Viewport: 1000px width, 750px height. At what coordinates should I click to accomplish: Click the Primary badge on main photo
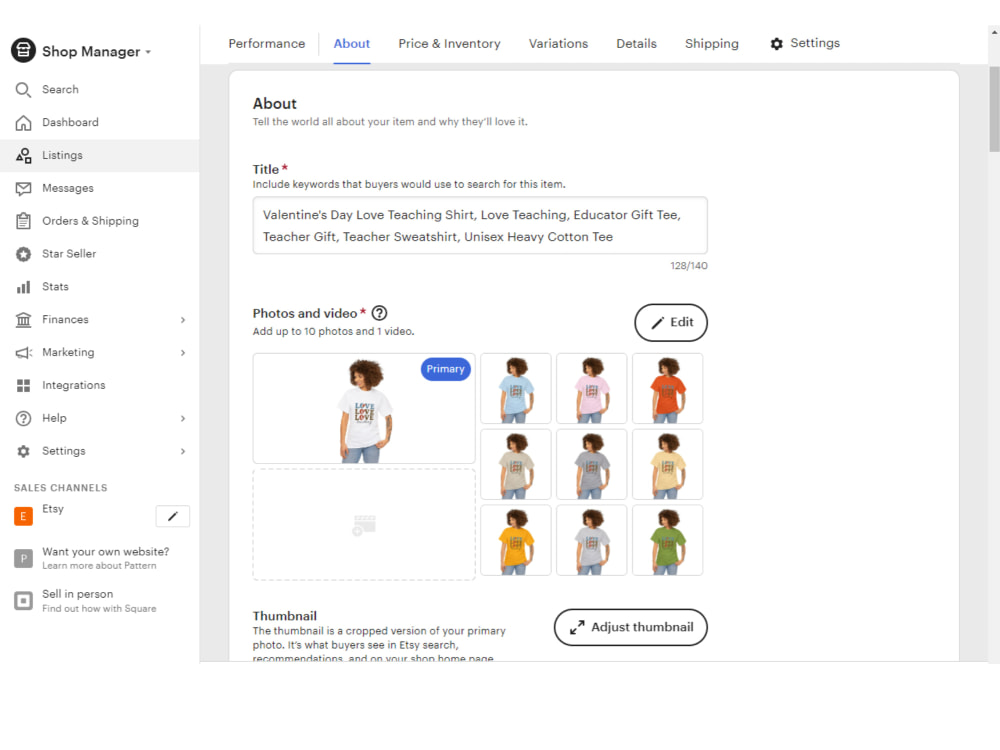coord(446,369)
